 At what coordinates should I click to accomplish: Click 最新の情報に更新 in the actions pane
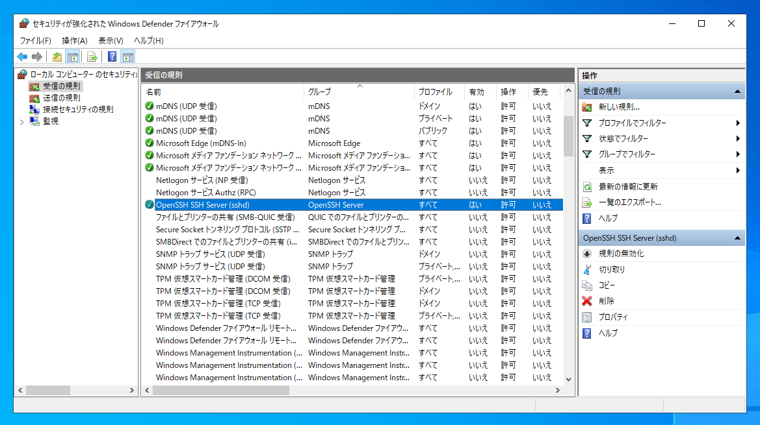[x=628, y=187]
